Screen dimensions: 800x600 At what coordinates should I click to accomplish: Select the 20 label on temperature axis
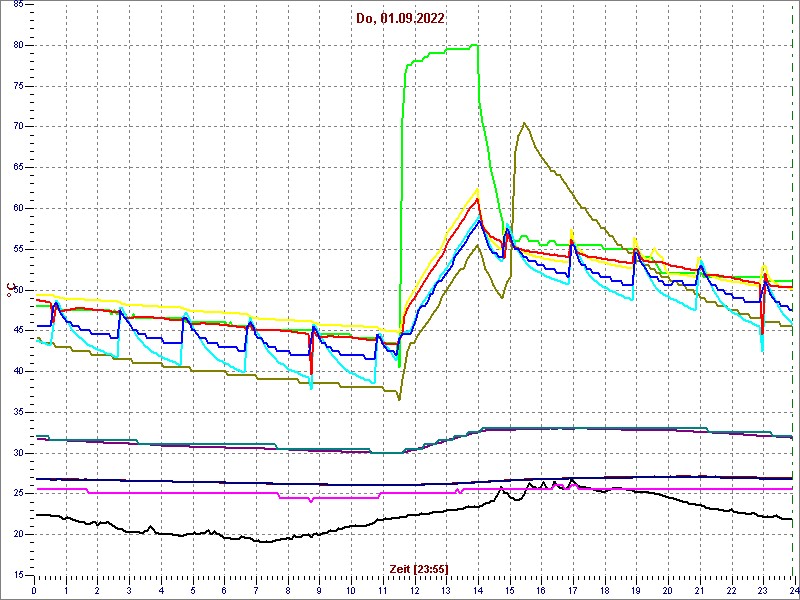pyautogui.click(x=18, y=535)
